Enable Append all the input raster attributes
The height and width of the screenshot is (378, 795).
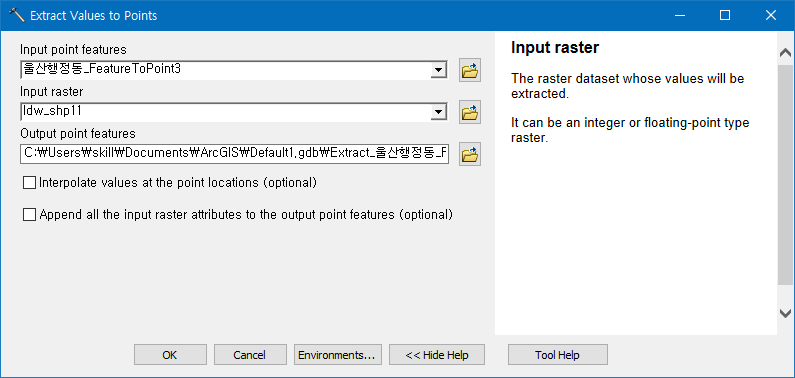29,215
